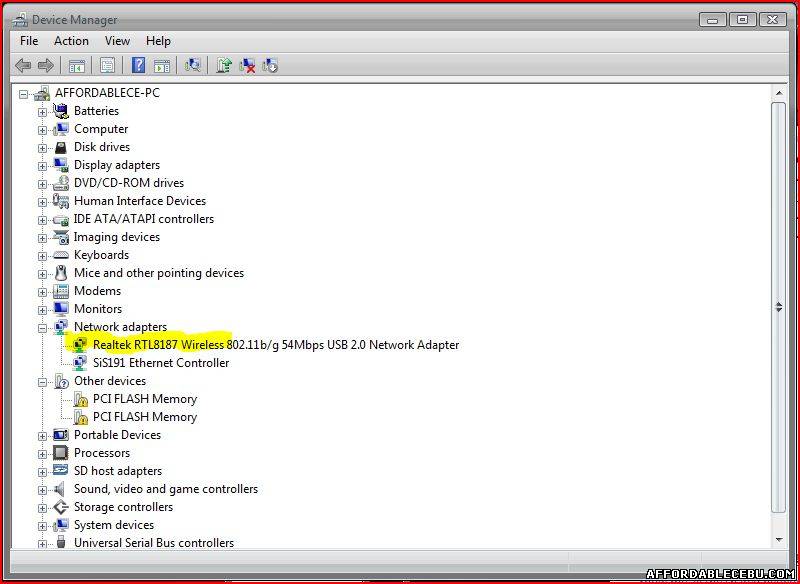Select the first PCI FLASH Memory entry

pyautogui.click(x=145, y=399)
